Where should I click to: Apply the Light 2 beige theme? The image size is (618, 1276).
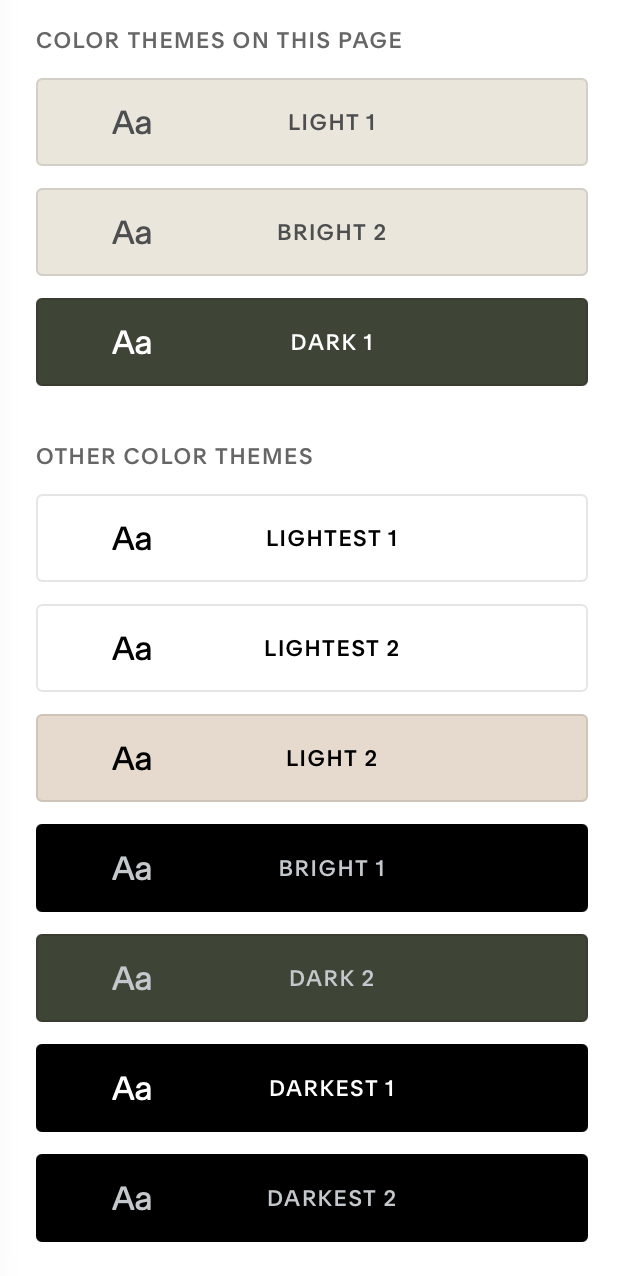click(312, 758)
